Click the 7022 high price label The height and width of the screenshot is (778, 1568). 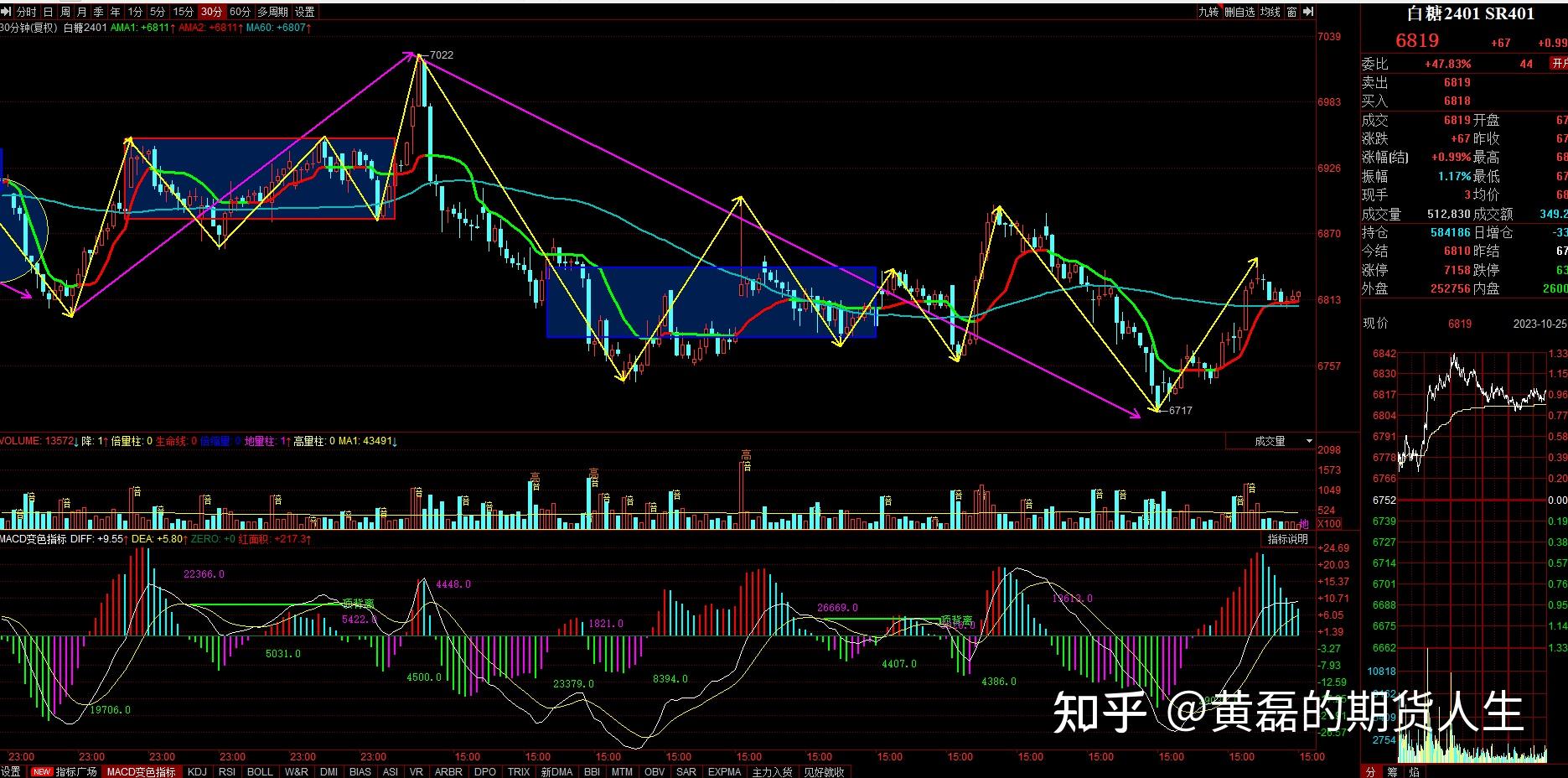(x=441, y=55)
